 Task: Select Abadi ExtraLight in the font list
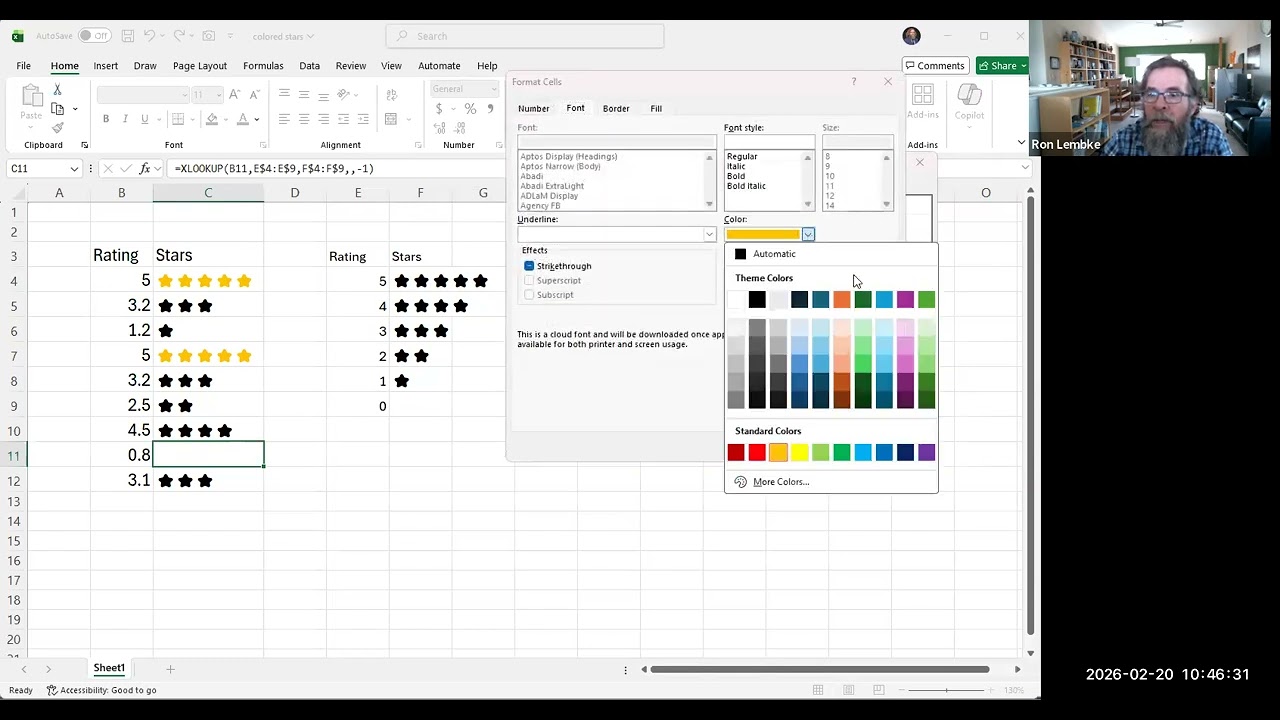tap(551, 186)
